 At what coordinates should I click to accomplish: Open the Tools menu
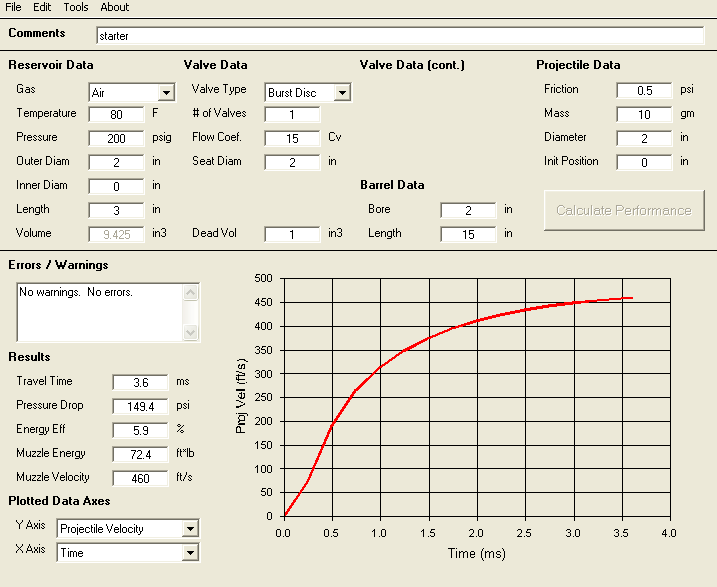click(76, 7)
